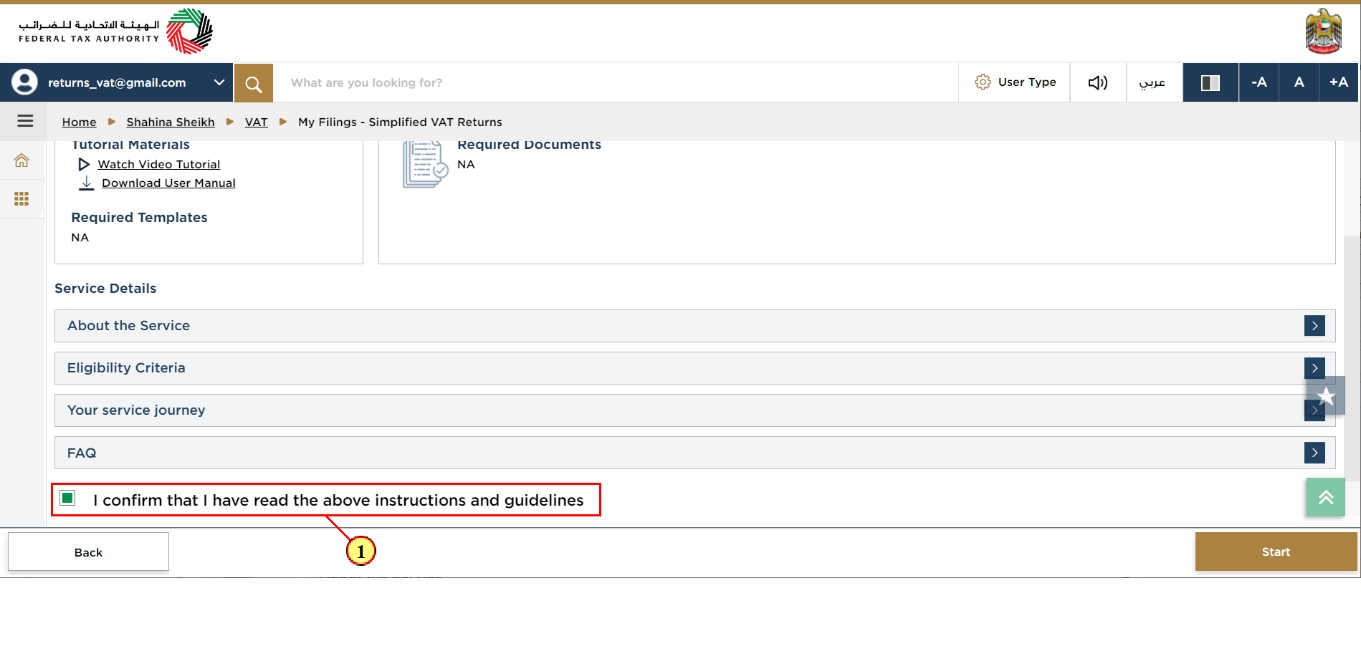Image resolution: width=1361 pixels, height=648 pixels.
Task: Open the hamburger side menu
Action: click(25, 121)
